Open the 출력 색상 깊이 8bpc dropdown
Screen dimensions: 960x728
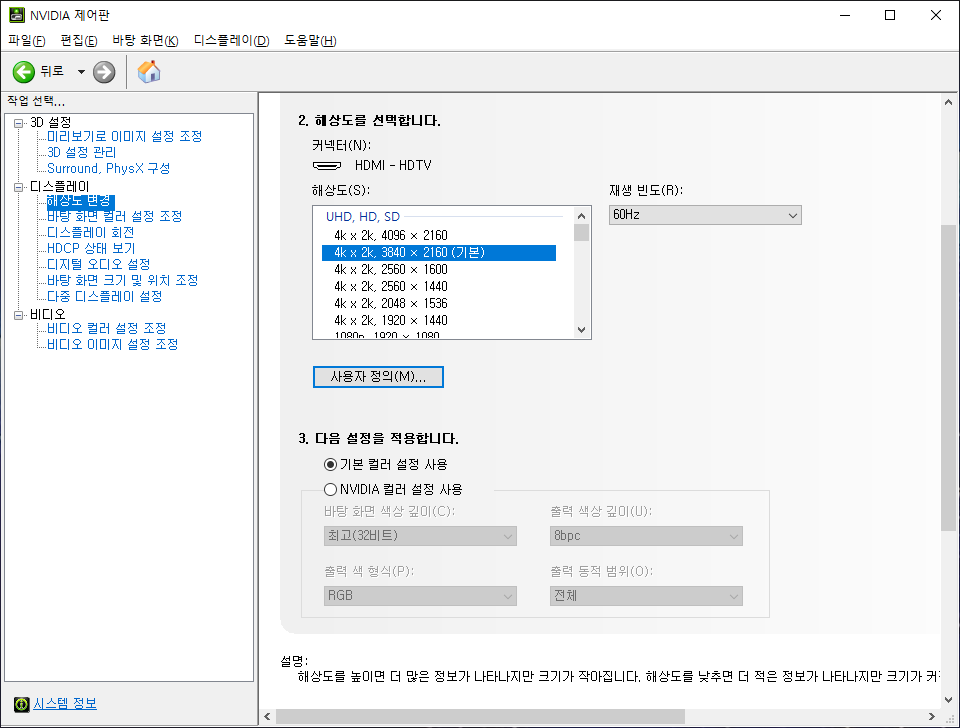[x=647, y=536]
